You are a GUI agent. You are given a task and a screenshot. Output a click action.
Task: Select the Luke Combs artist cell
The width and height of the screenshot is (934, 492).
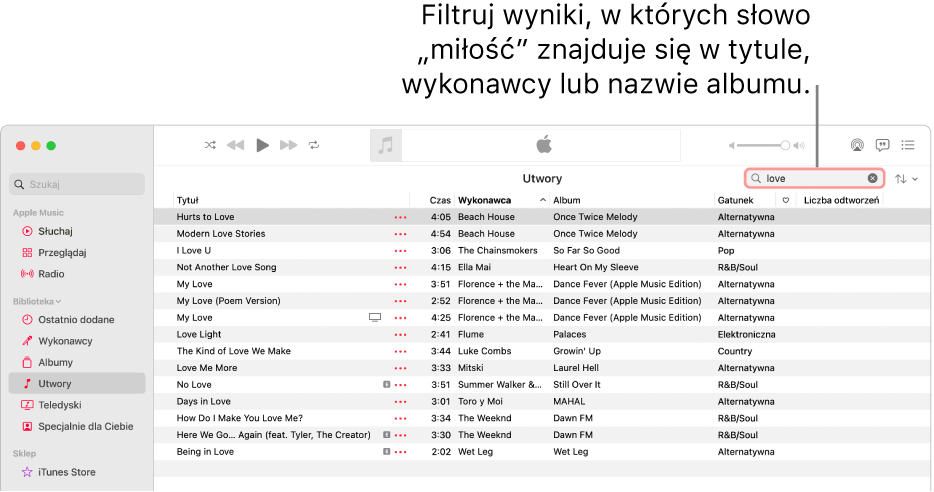pyautogui.click(x=484, y=351)
